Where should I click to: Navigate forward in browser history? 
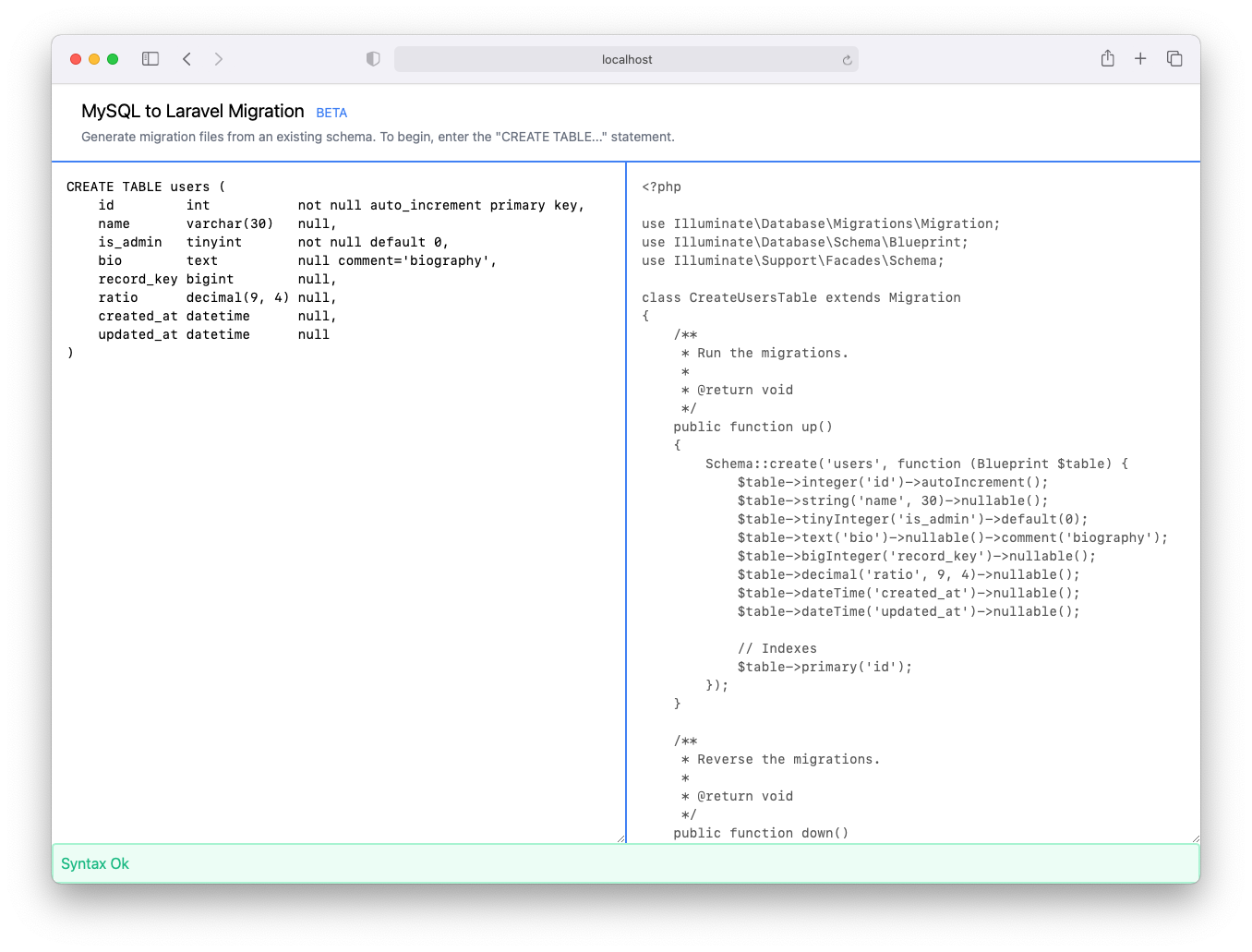click(x=219, y=58)
